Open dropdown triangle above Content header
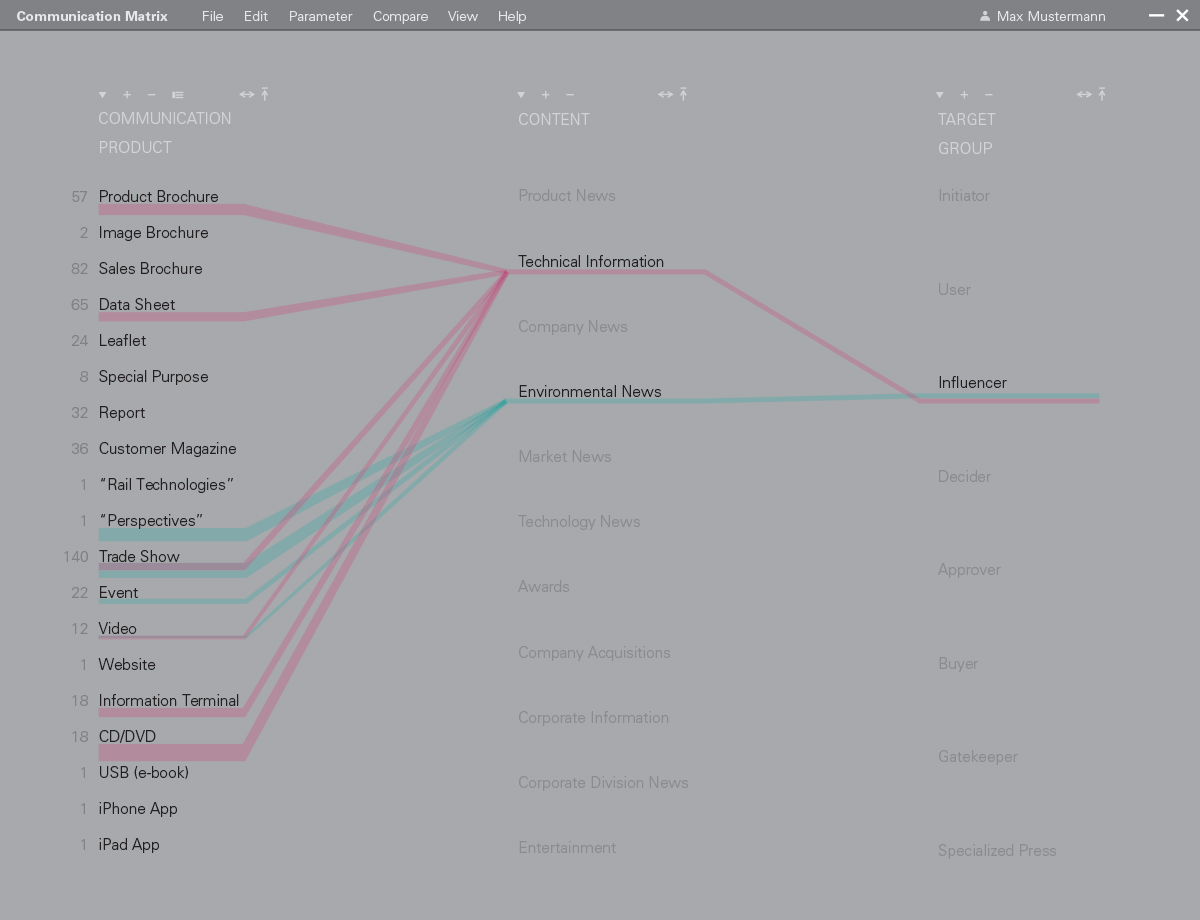 521,95
